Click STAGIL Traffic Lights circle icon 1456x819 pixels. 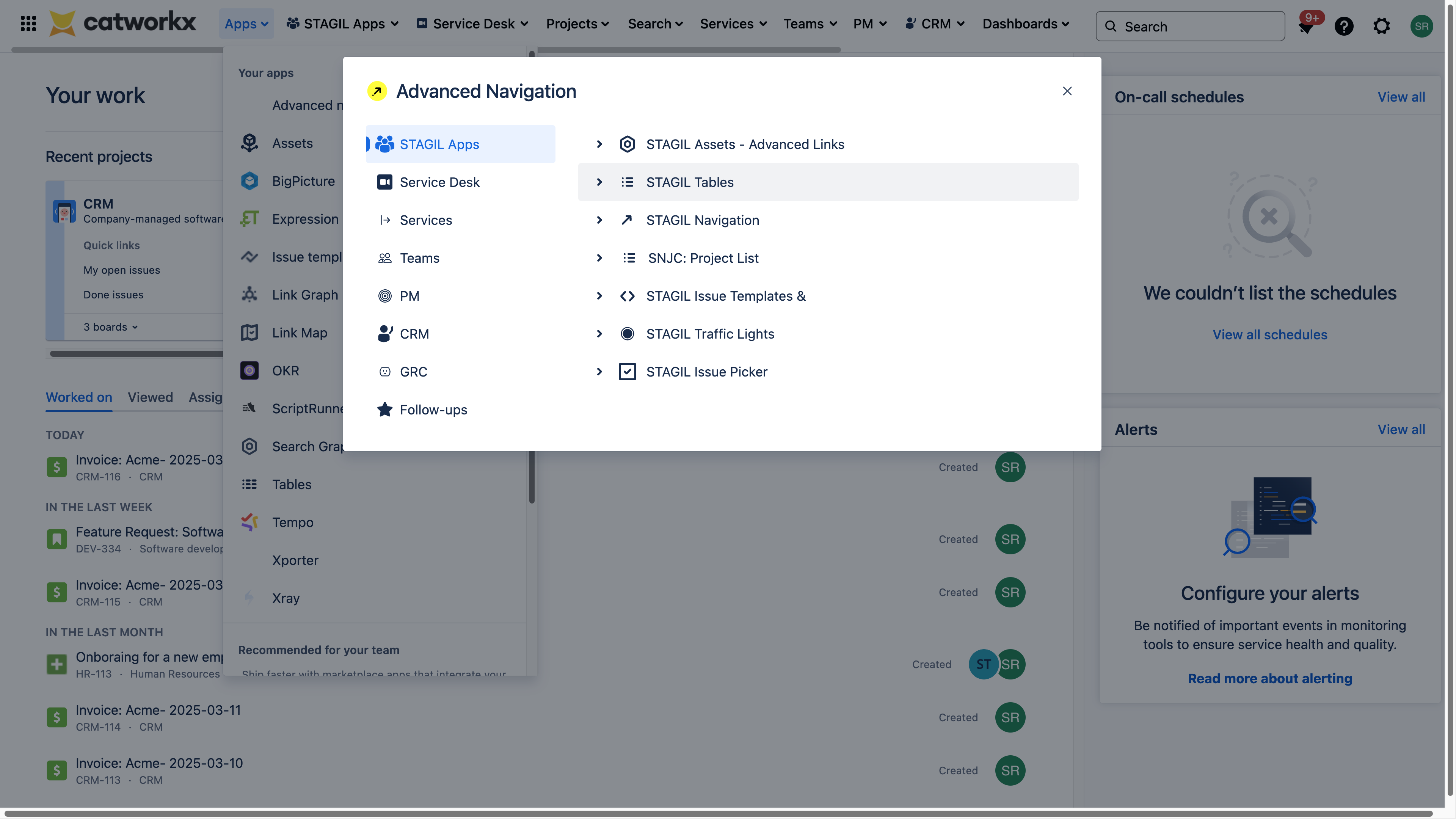(x=628, y=334)
